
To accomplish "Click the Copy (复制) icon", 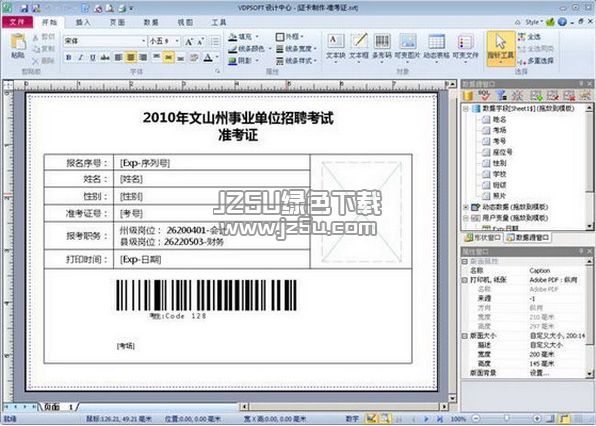I will [36, 49].
